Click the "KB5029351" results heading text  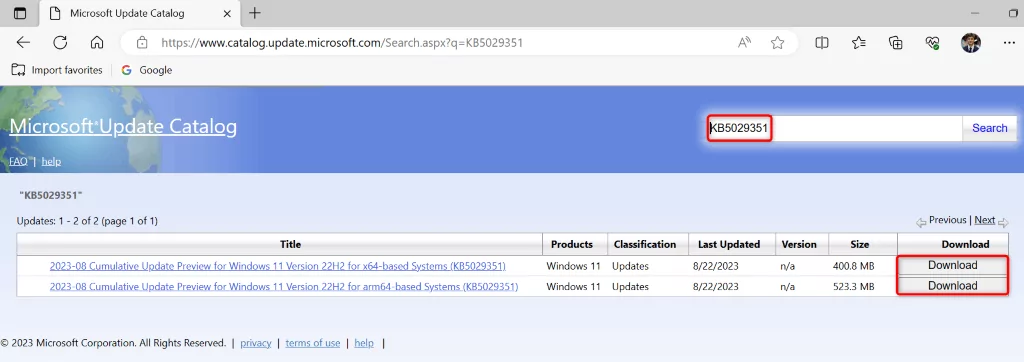click(x=50, y=195)
